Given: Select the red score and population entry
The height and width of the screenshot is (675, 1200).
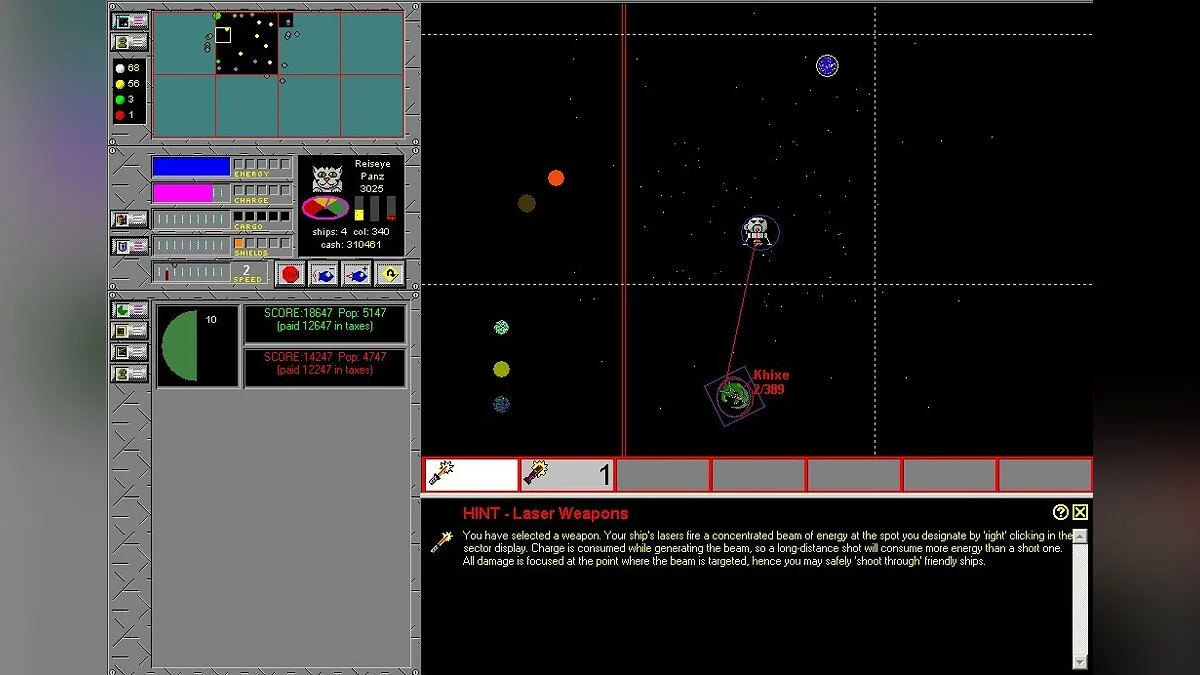Looking at the screenshot, I should (325, 367).
